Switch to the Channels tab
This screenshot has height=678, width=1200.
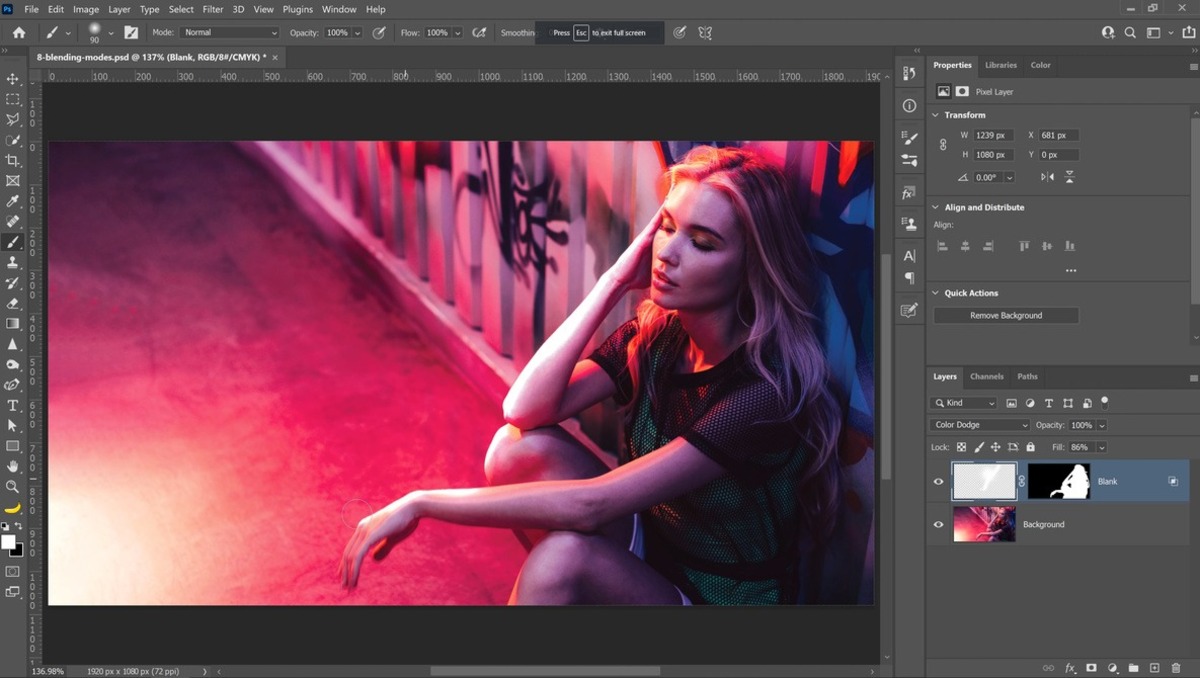tap(987, 377)
